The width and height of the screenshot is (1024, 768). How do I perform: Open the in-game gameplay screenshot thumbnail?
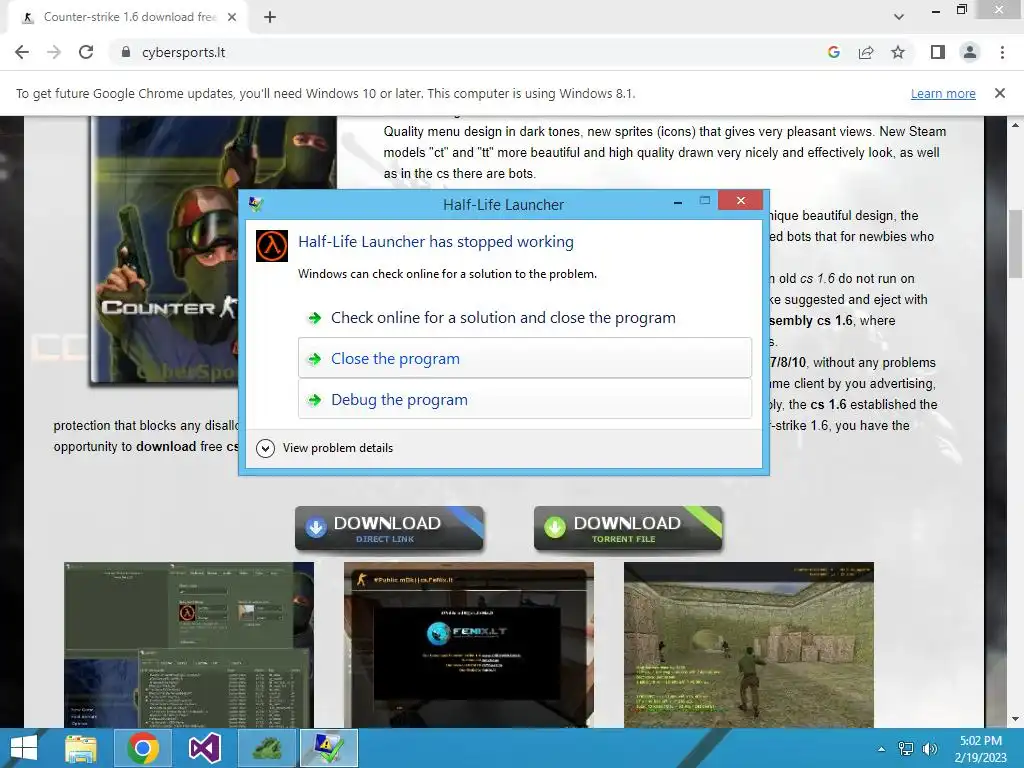click(748, 645)
